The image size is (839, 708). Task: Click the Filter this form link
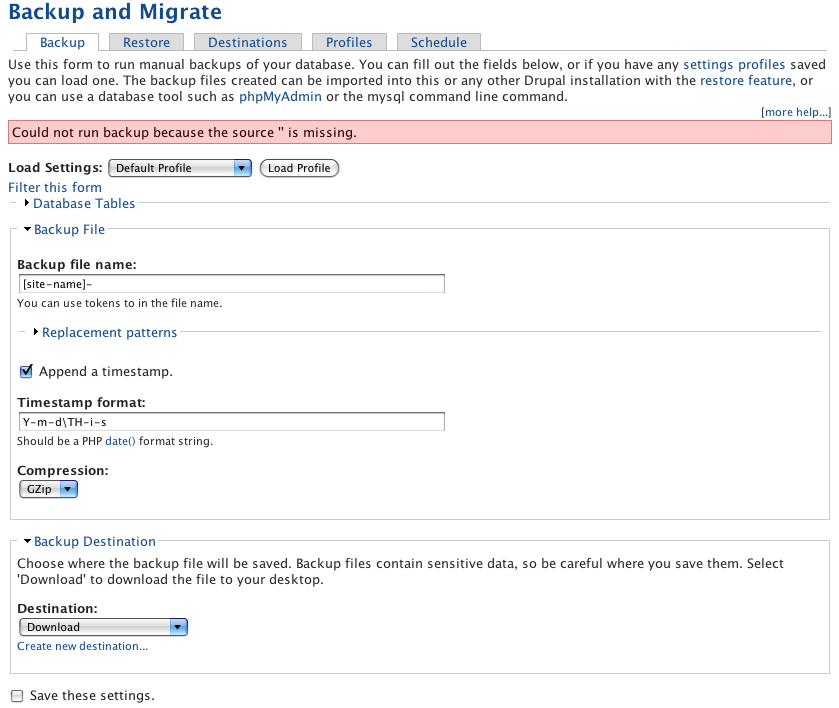coord(54,187)
